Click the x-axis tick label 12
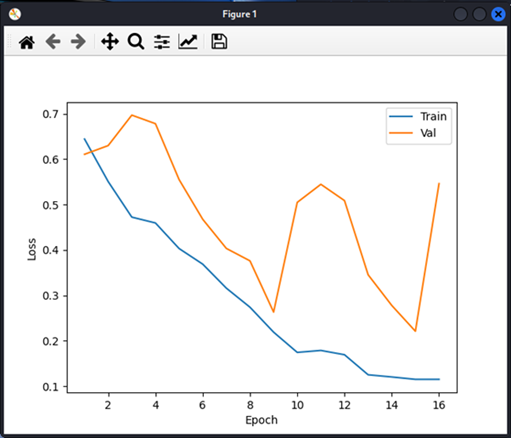Image resolution: width=511 pixels, height=438 pixels. (344, 405)
